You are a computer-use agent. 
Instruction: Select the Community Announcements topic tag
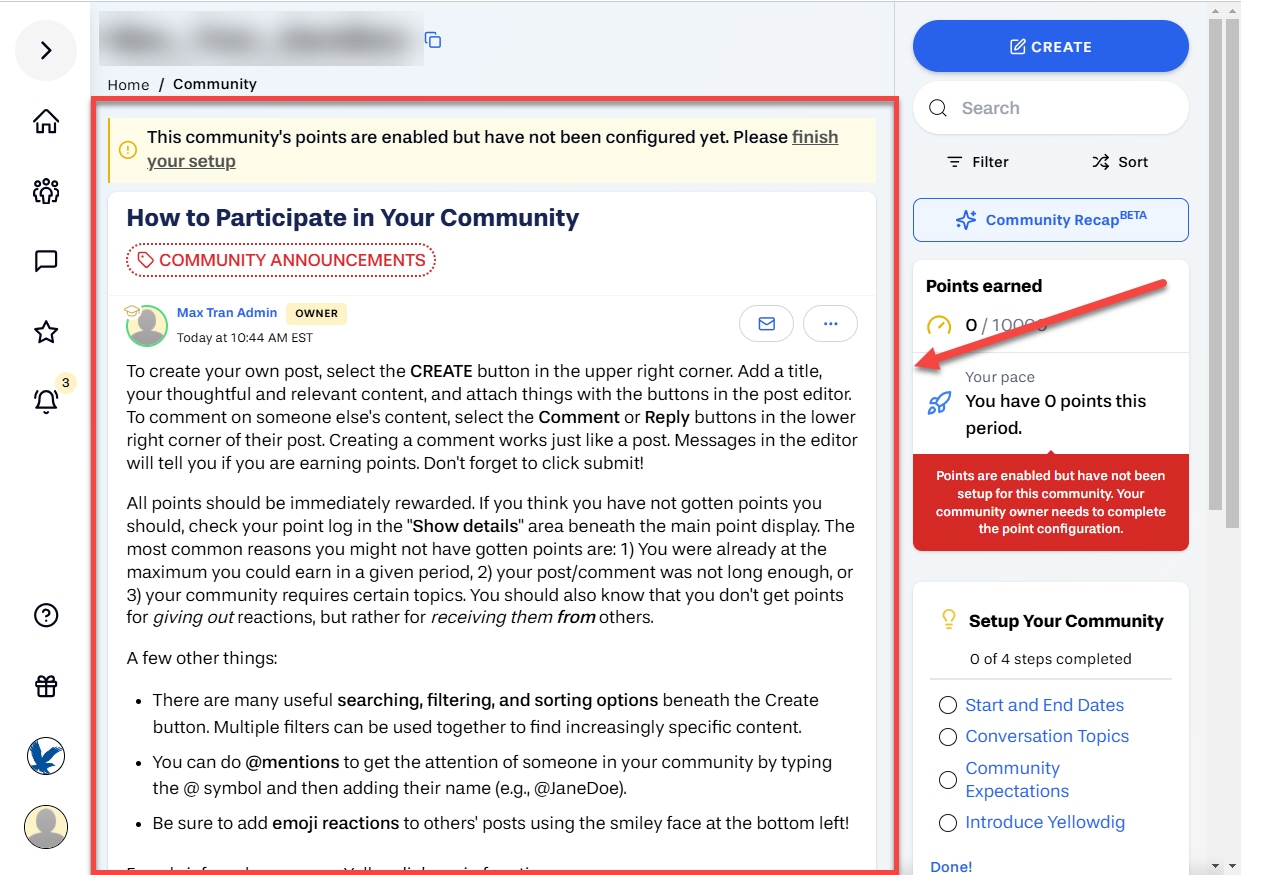point(281,260)
